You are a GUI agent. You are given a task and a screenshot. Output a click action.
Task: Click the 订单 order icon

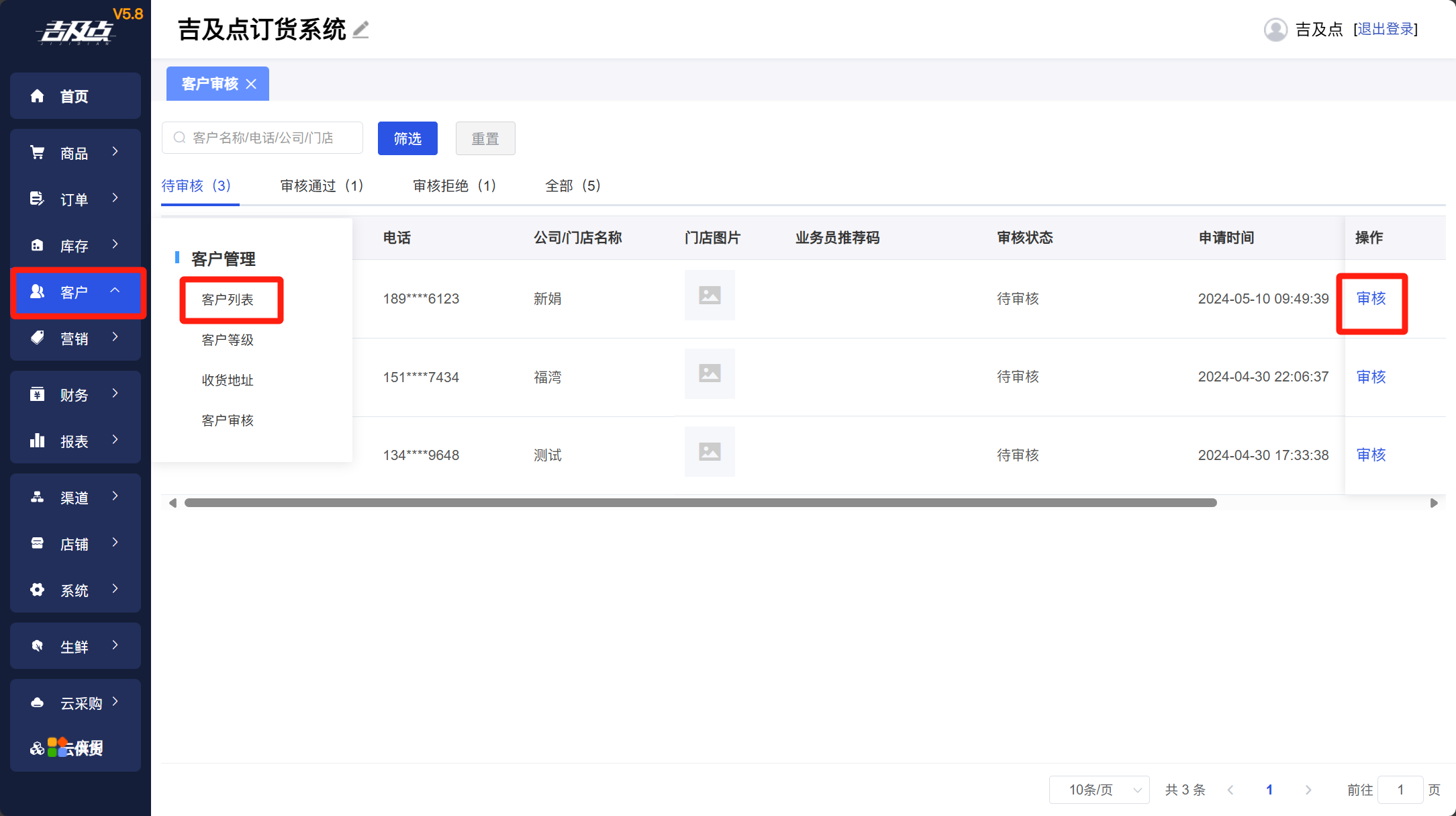38,199
